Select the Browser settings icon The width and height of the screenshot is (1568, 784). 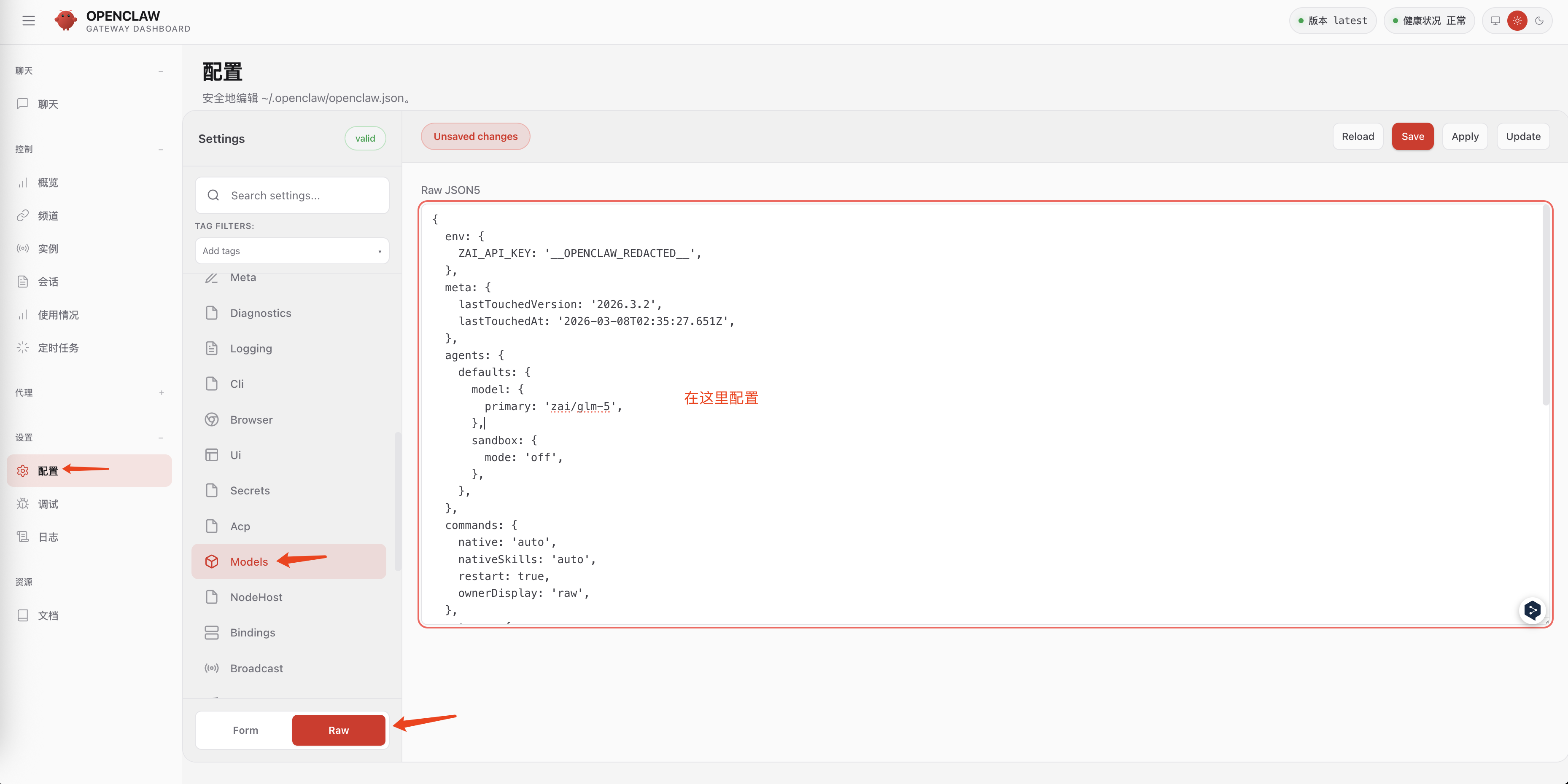coord(212,420)
